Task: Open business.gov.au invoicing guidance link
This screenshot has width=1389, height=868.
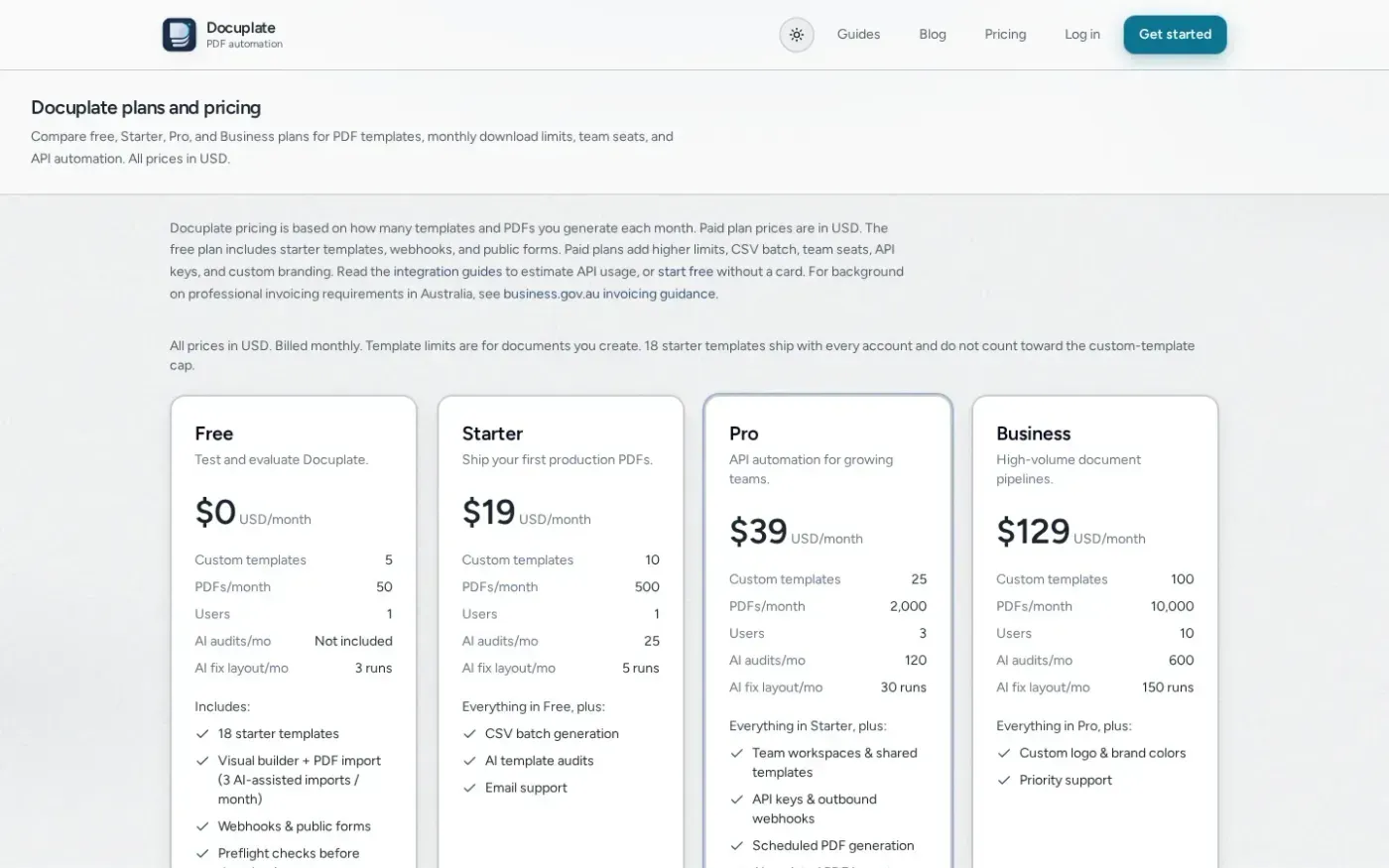Action: pyautogui.click(x=609, y=294)
